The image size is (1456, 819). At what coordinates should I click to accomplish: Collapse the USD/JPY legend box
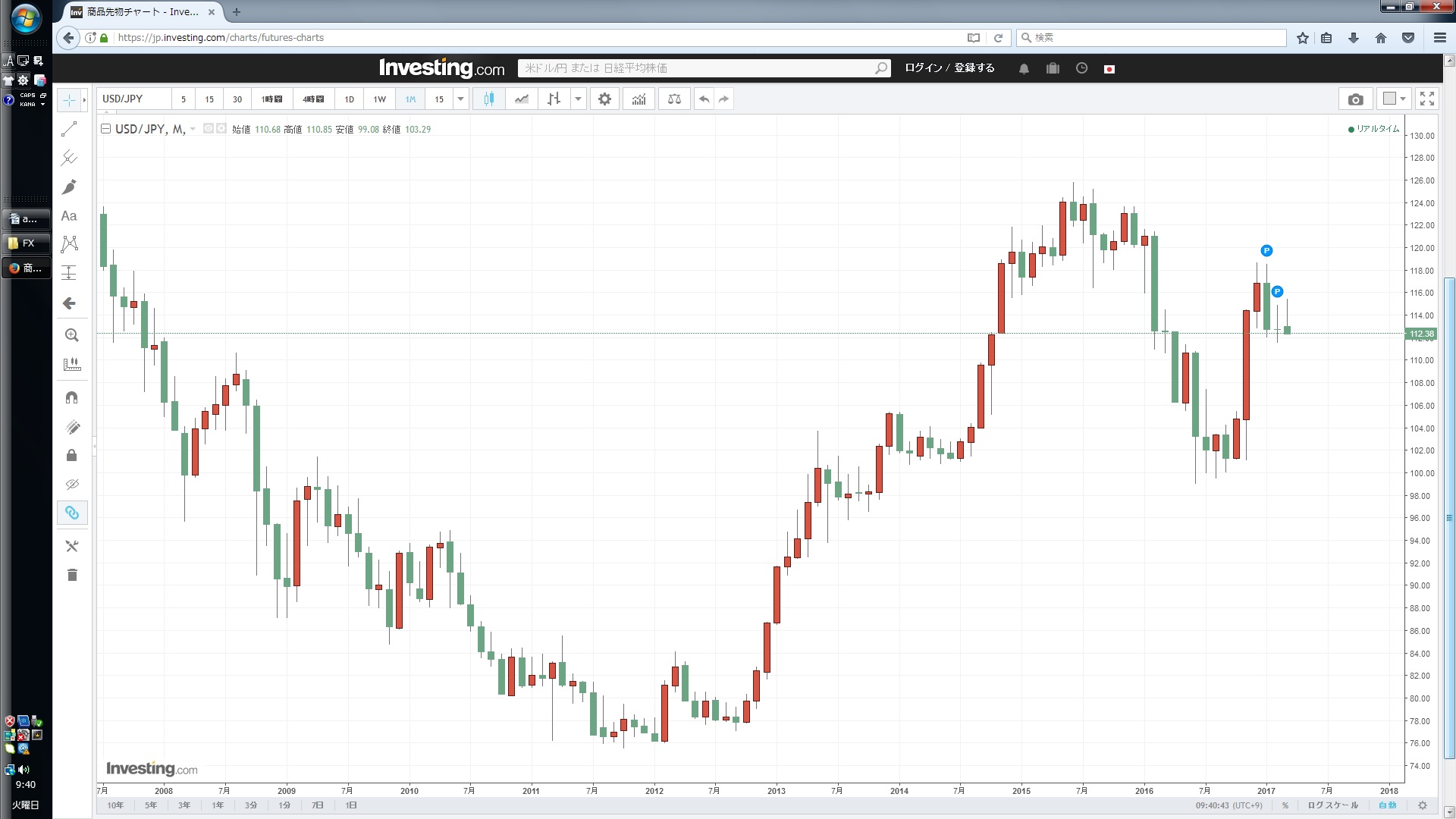tap(106, 129)
